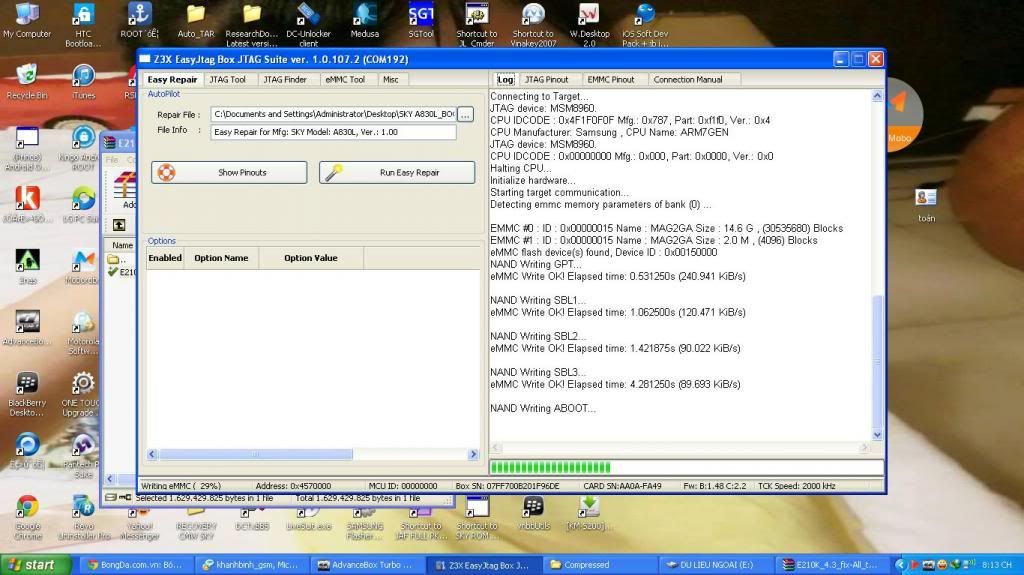Open the EMMC Pinout tab
The height and width of the screenshot is (575, 1024).
point(611,79)
